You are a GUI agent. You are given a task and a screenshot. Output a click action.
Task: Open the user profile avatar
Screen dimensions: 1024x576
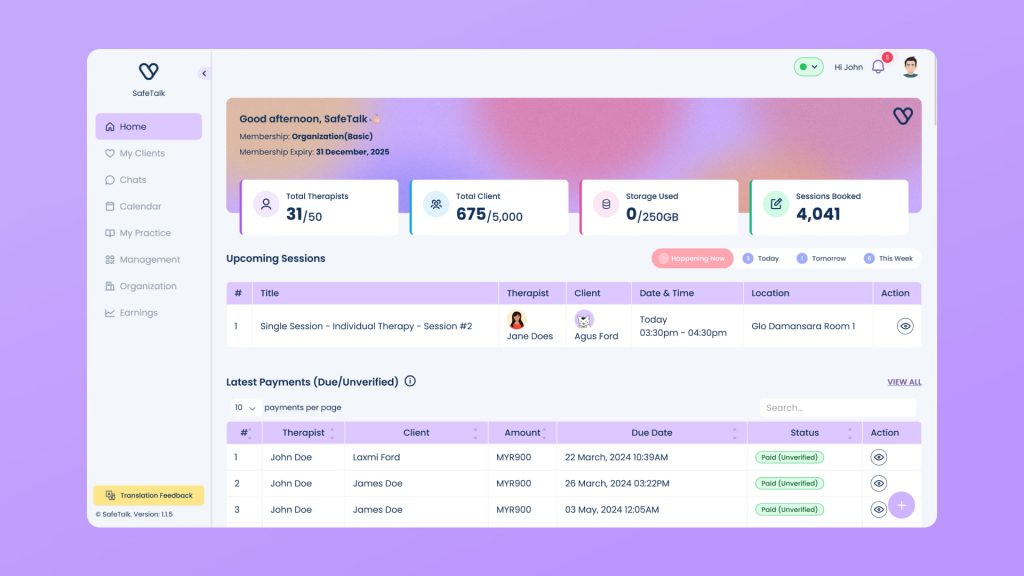[x=910, y=67]
